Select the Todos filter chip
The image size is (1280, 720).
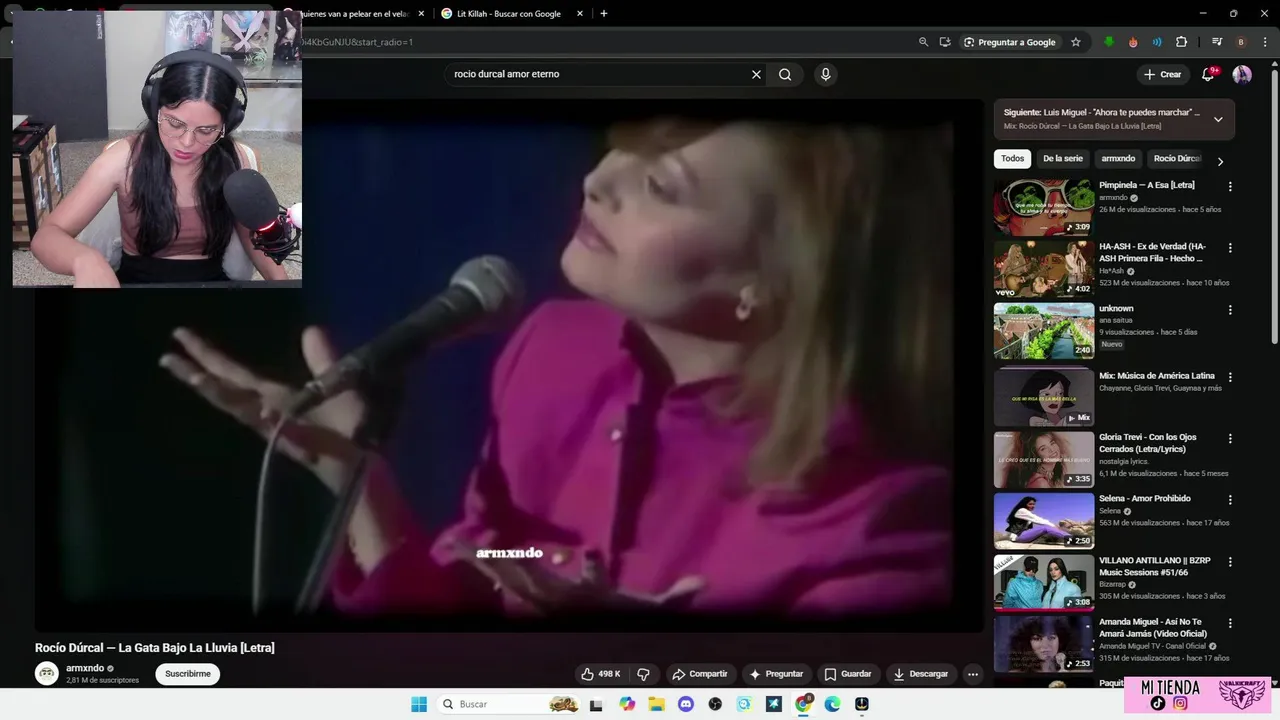point(1012,159)
